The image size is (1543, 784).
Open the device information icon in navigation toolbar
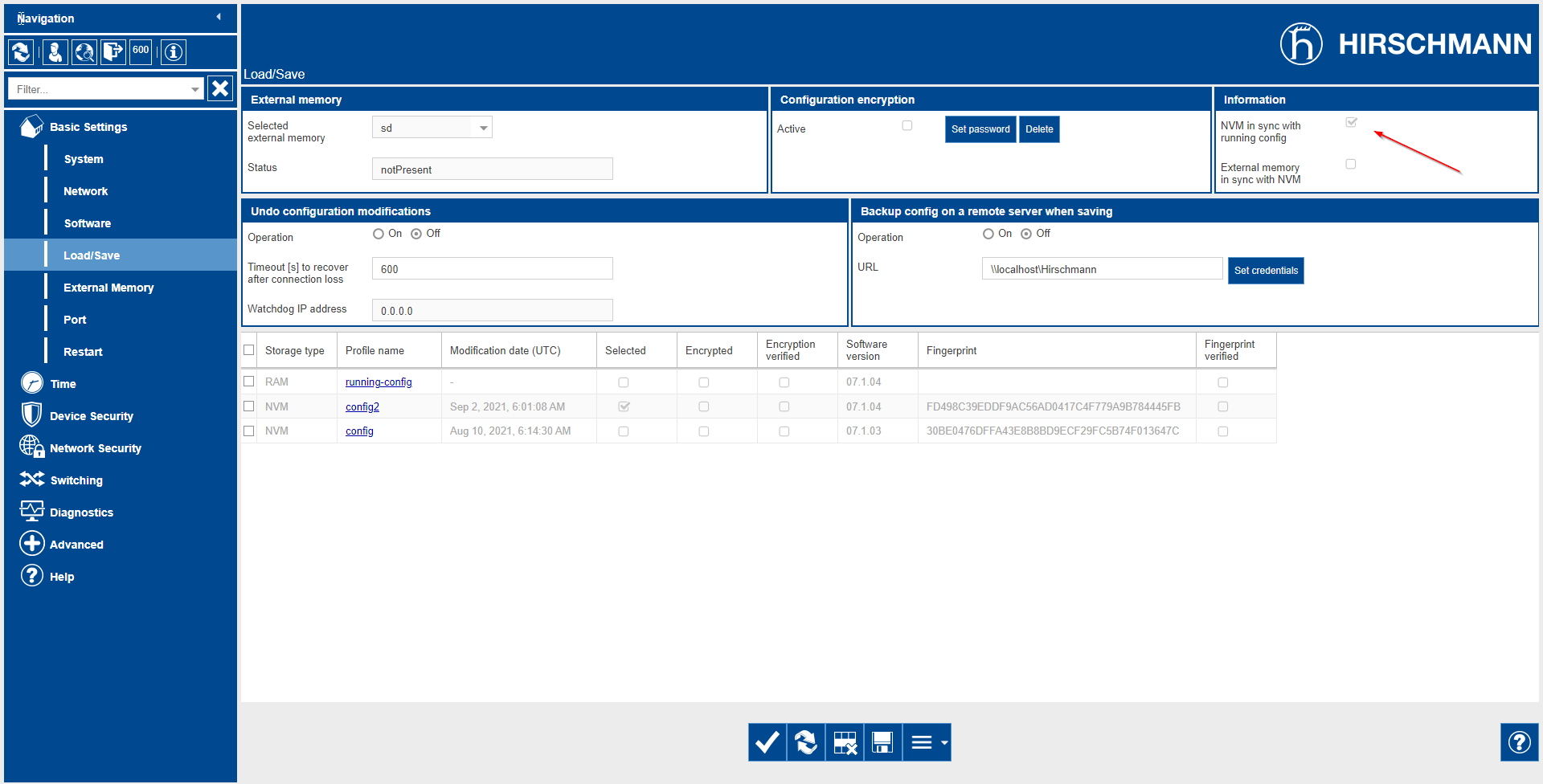174,52
